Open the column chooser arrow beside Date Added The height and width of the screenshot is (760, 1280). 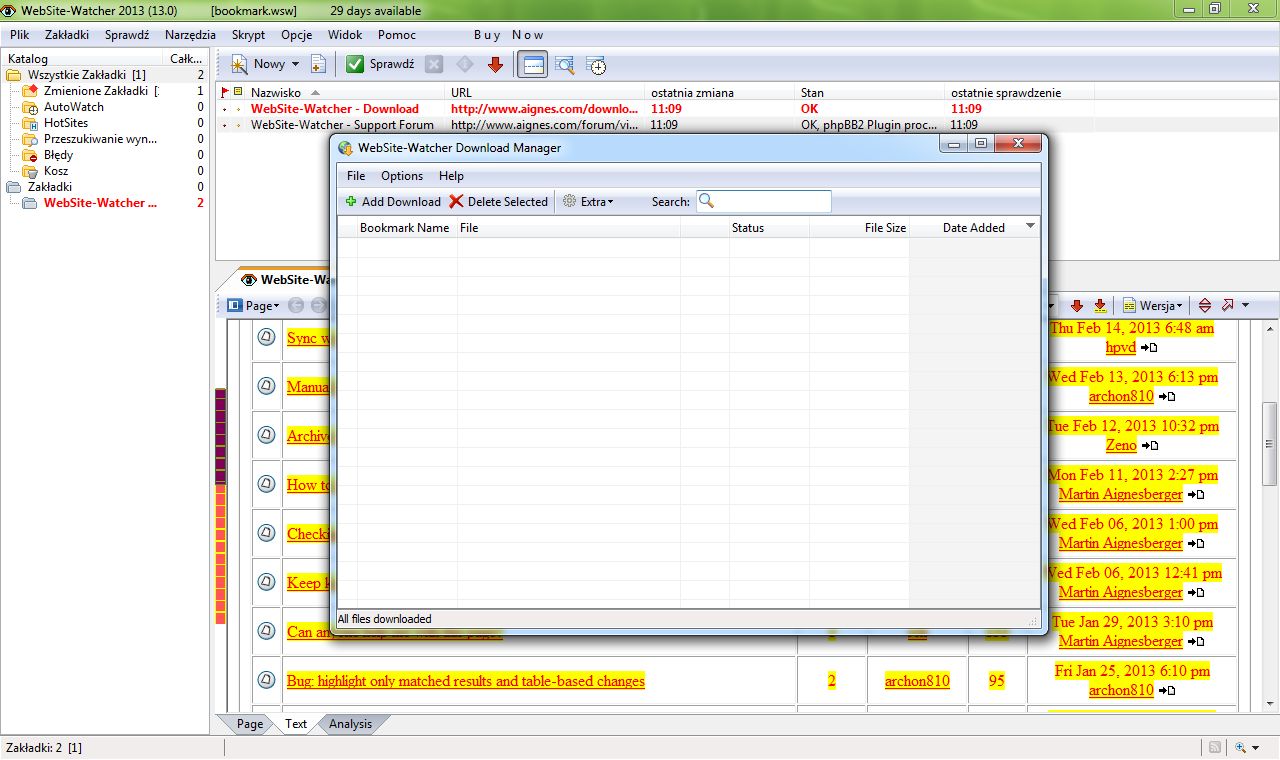click(1031, 227)
